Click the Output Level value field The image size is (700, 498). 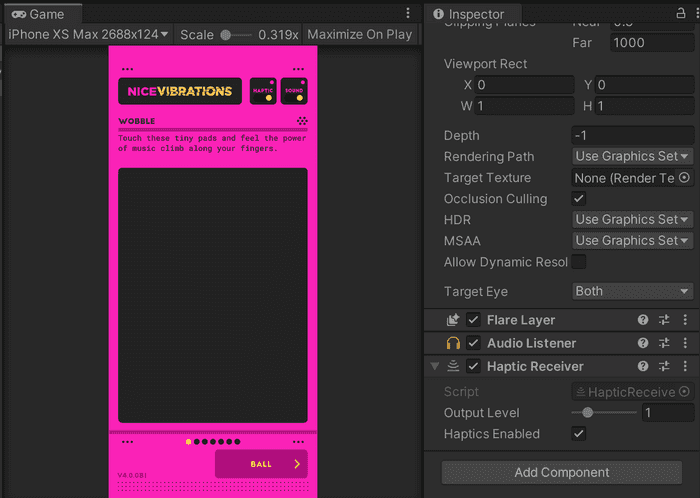tap(668, 412)
